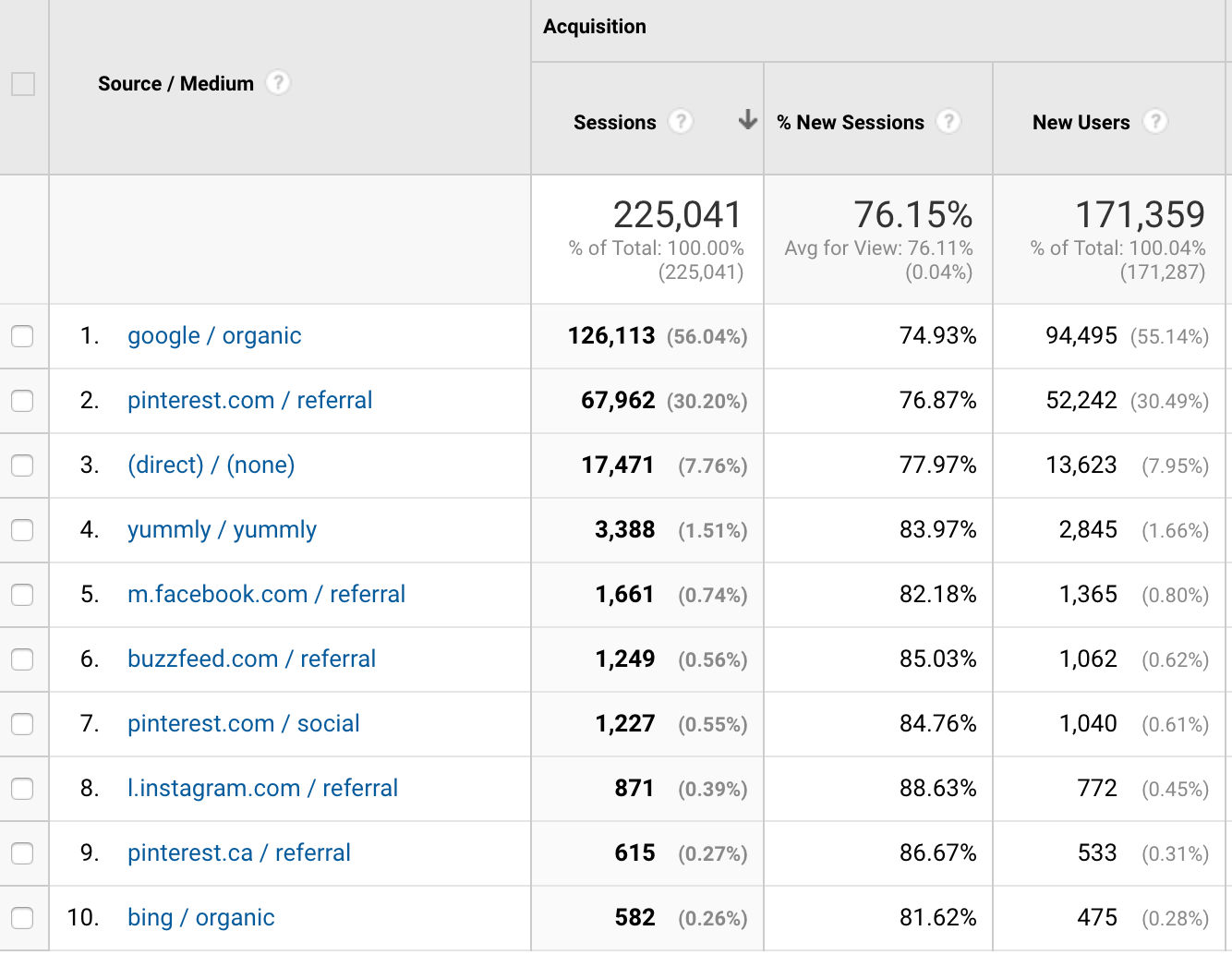Click 76.87% new sessions for pinterest.com referral

point(938,401)
